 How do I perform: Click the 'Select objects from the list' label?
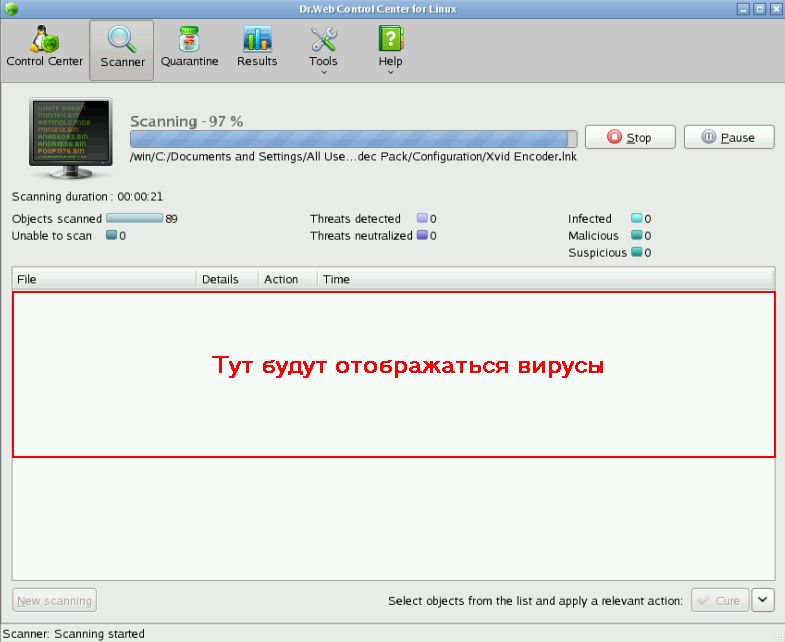click(x=535, y=600)
